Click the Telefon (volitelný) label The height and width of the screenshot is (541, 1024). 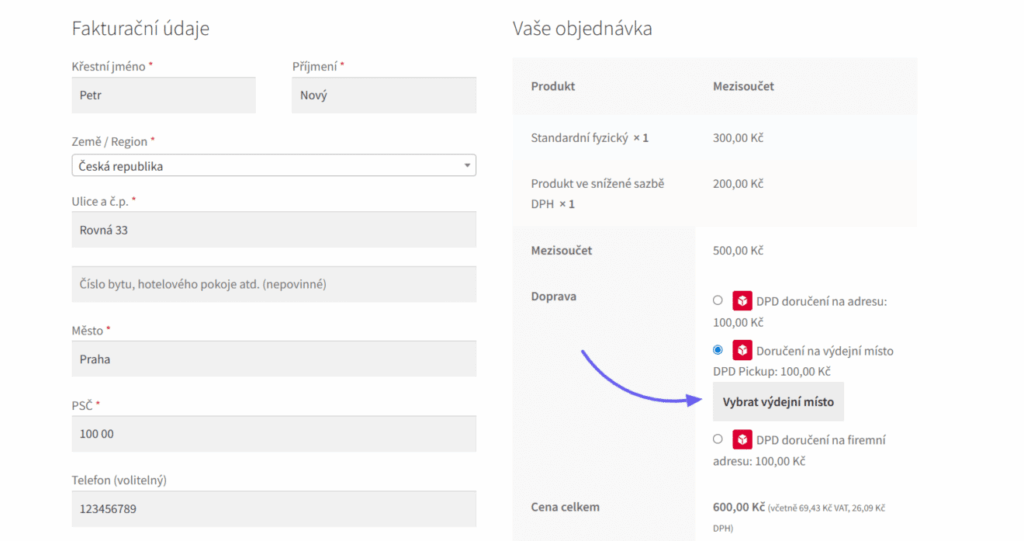[x=119, y=480]
